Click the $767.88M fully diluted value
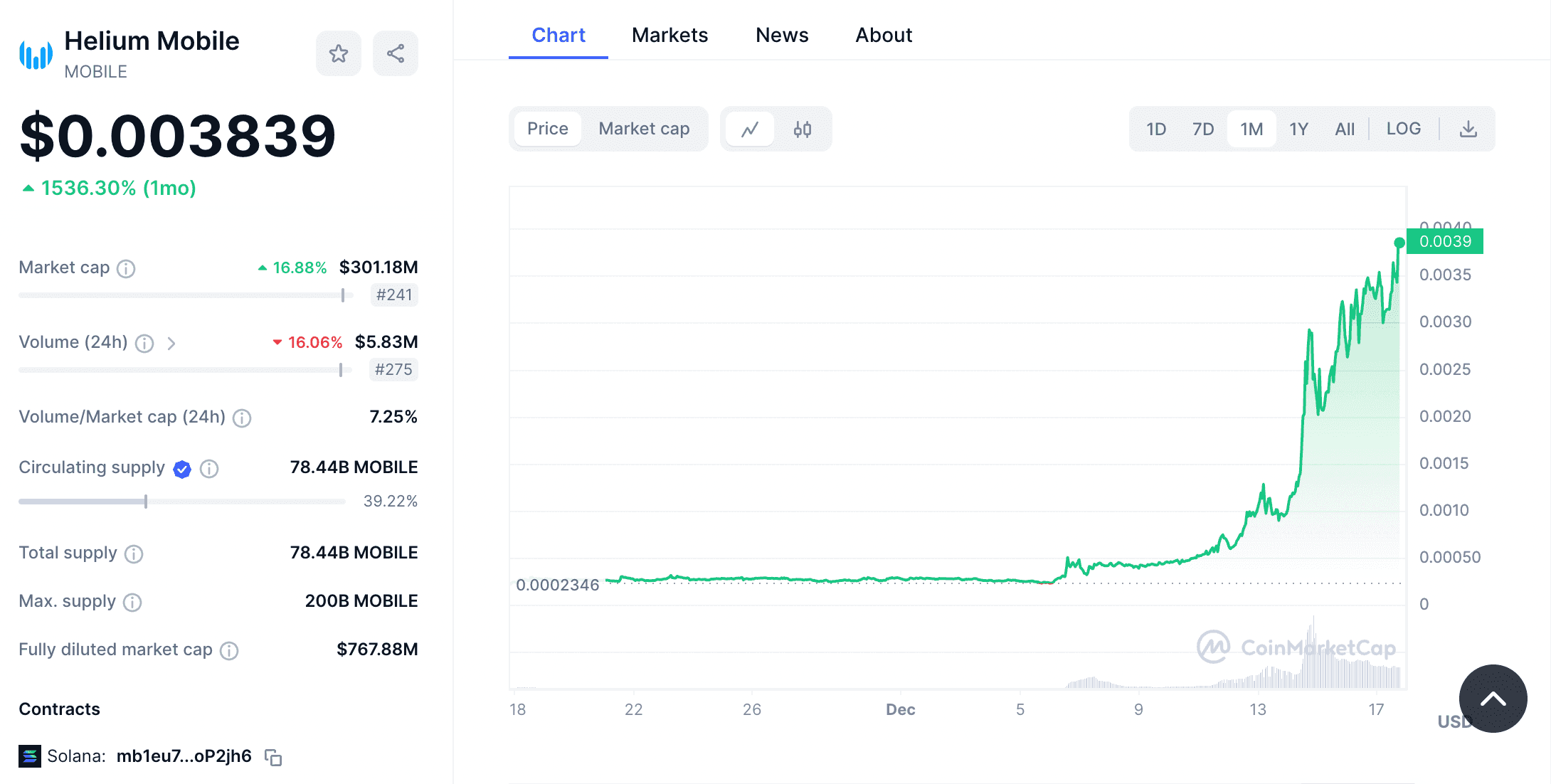The image size is (1551, 784). tap(377, 650)
